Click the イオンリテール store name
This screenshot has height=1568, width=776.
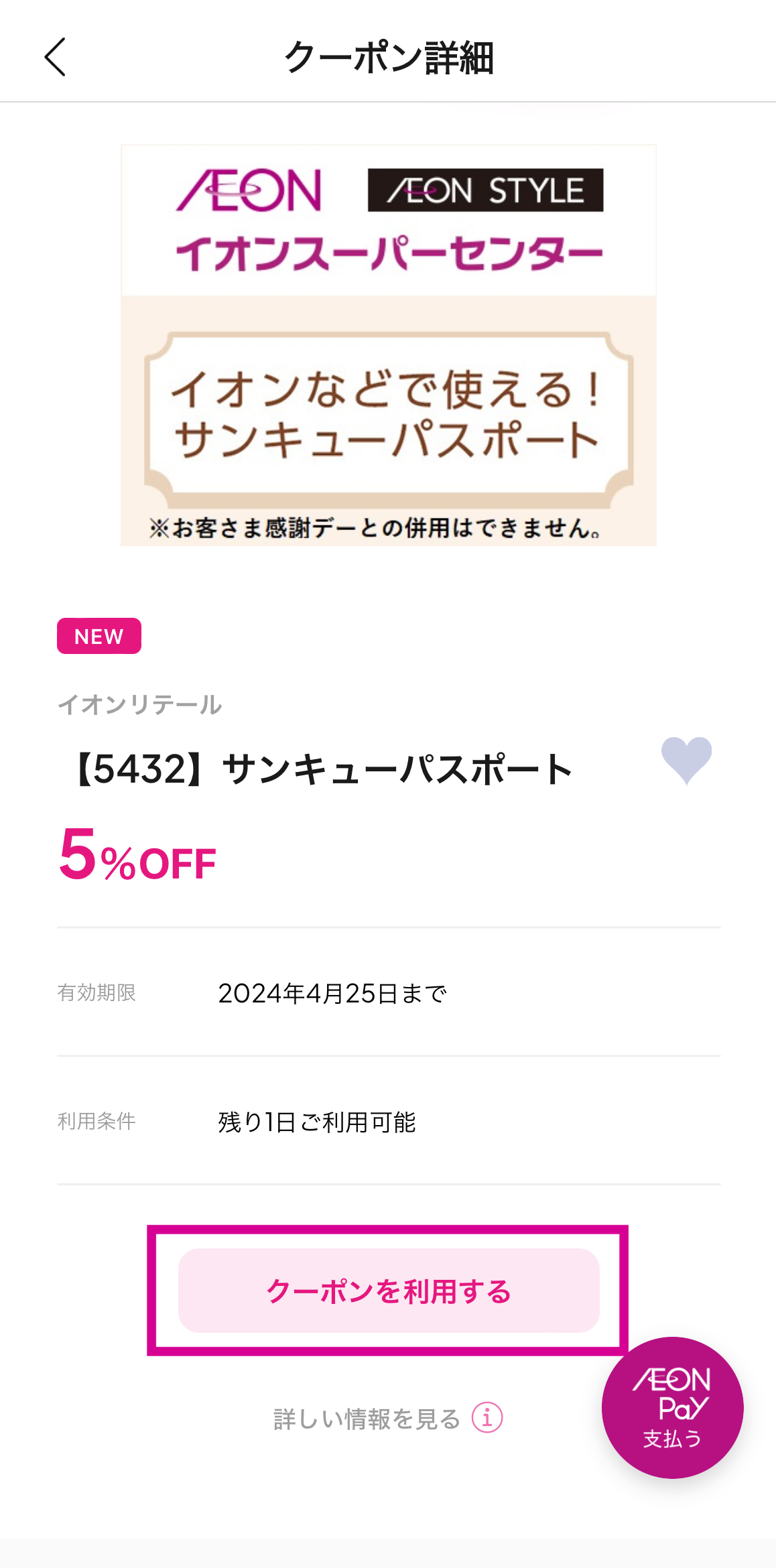tap(139, 704)
